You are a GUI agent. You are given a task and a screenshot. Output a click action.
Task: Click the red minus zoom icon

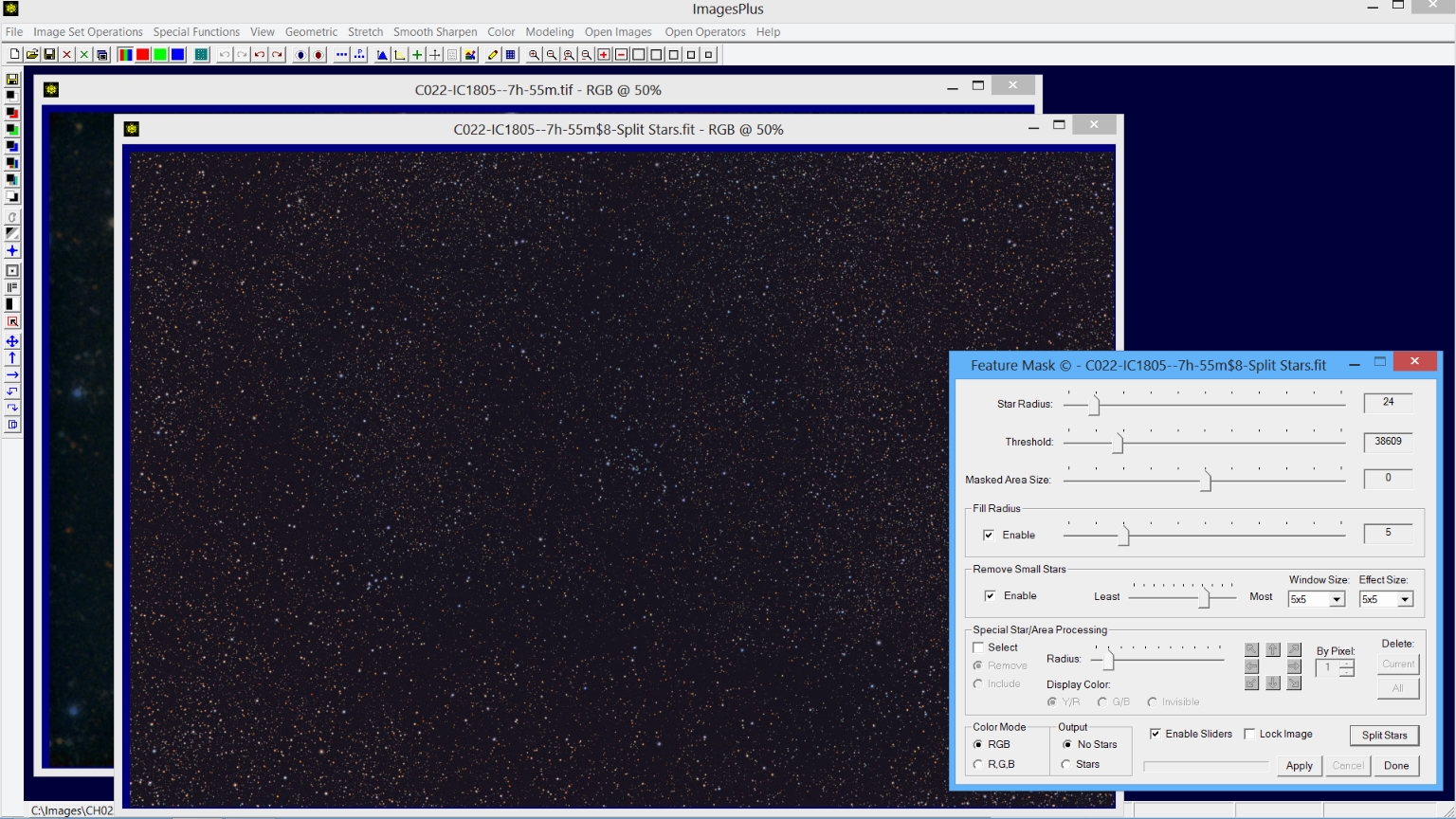(x=621, y=55)
